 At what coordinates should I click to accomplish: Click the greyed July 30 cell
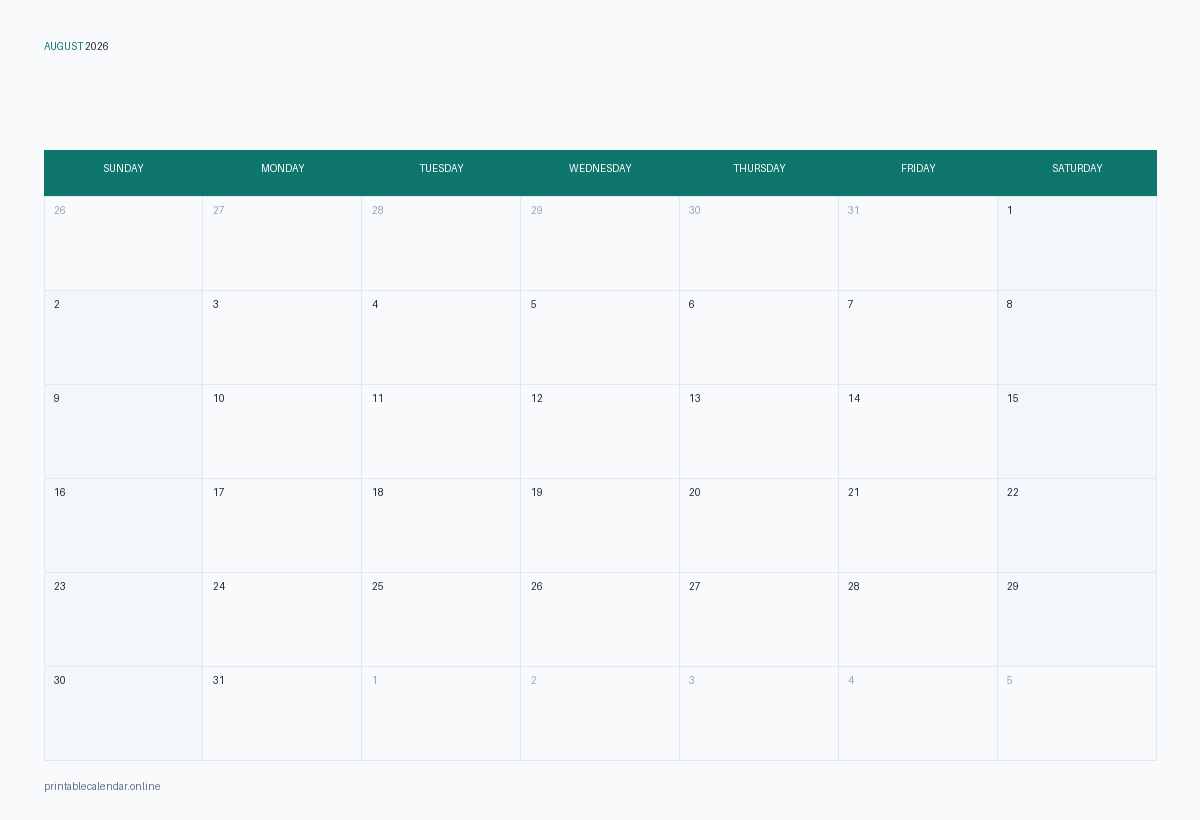(759, 243)
